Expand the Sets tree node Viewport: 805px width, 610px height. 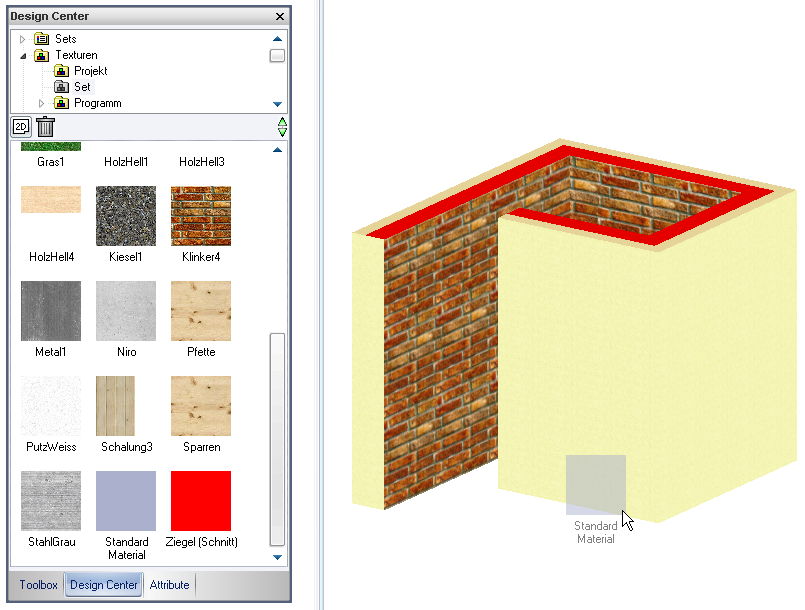[x=22, y=39]
